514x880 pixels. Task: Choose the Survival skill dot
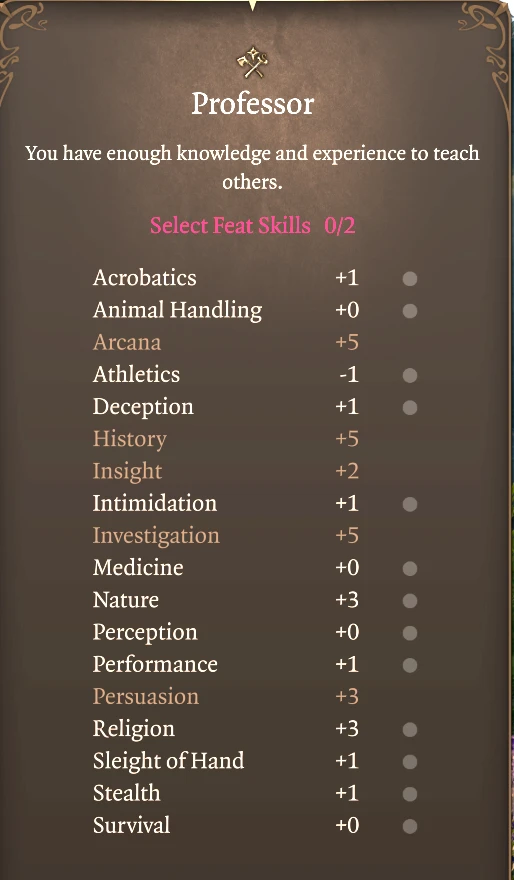pyautogui.click(x=410, y=826)
